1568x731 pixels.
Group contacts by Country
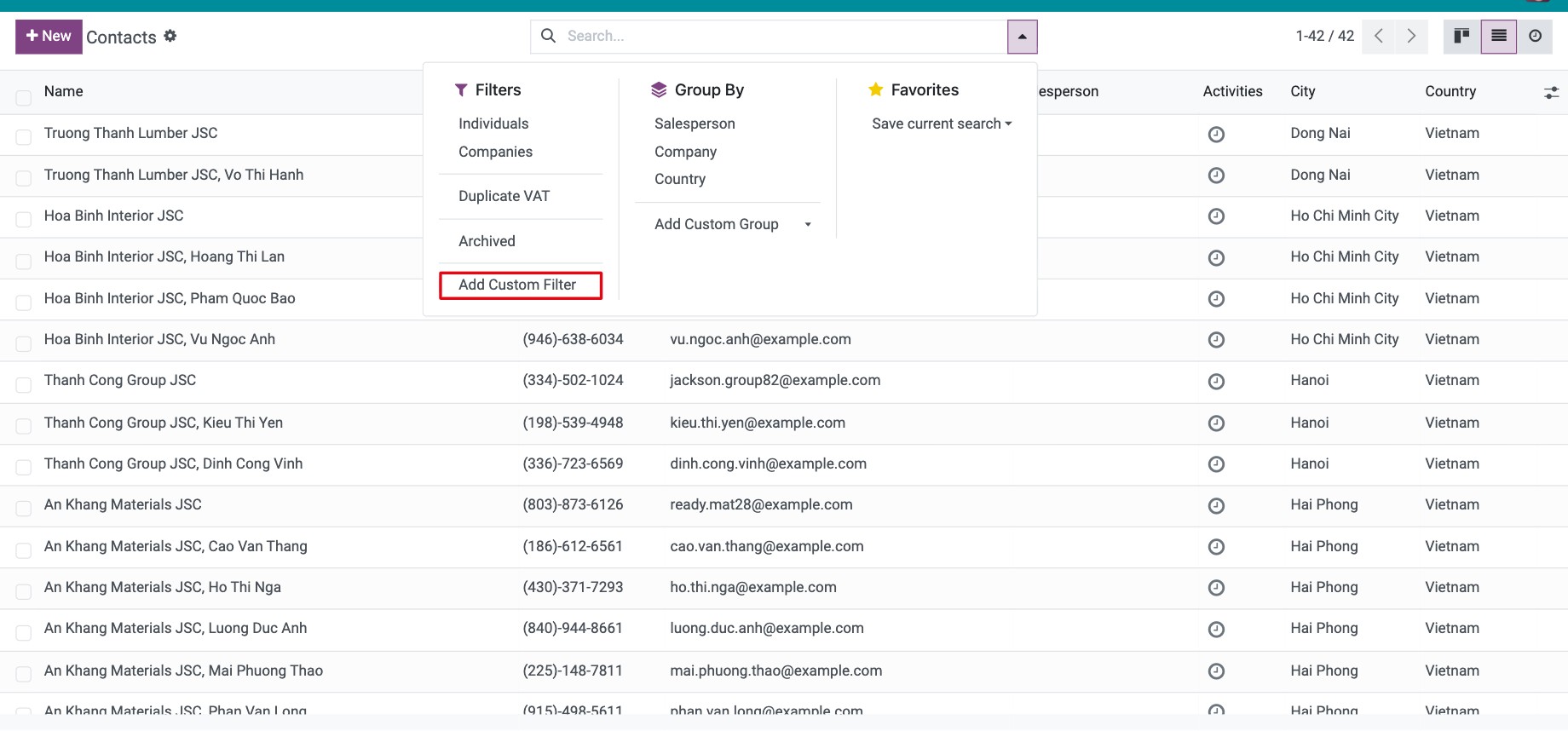coord(680,179)
